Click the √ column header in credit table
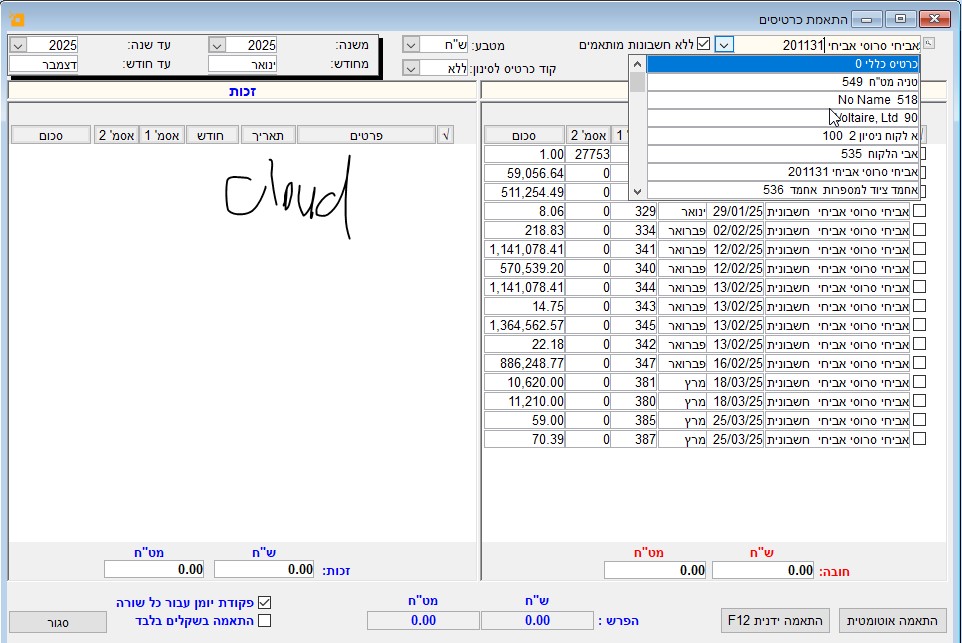The width and height of the screenshot is (962, 643). 445,135
